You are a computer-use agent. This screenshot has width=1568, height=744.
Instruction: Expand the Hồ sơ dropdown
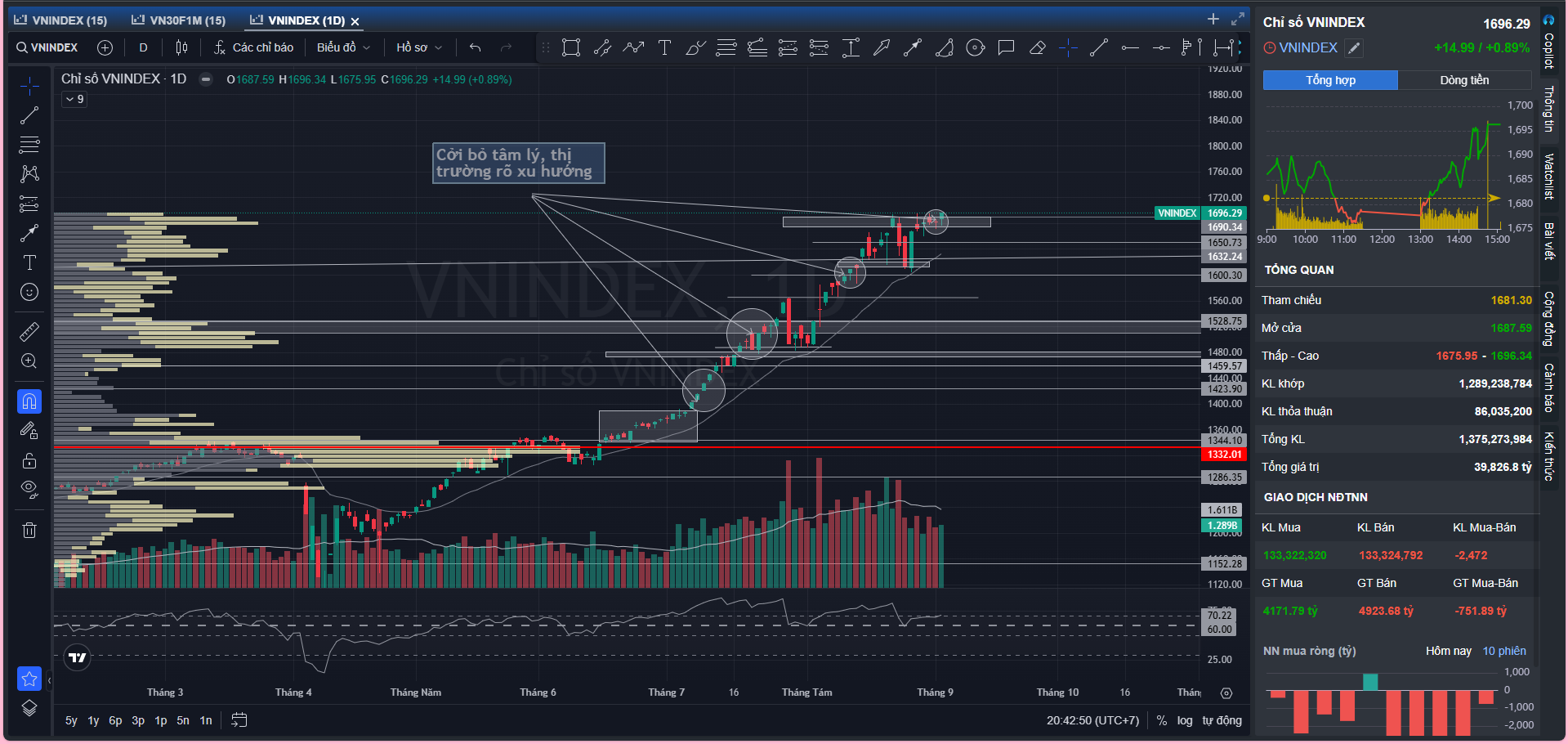[x=419, y=47]
